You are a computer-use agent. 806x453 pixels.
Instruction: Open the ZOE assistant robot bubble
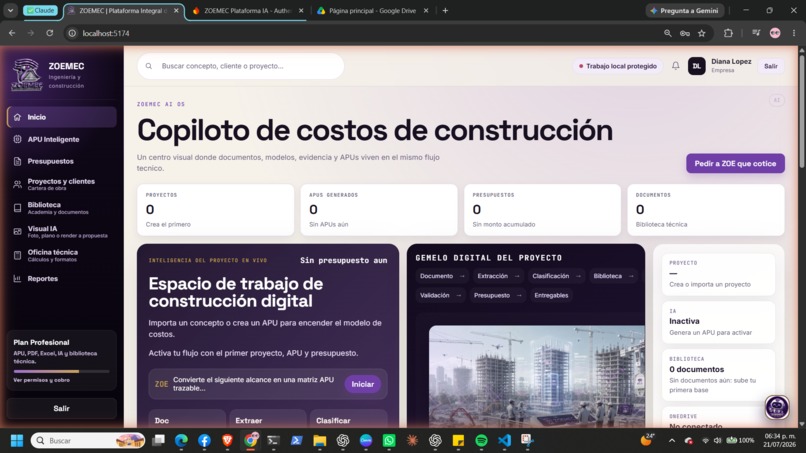tap(777, 407)
